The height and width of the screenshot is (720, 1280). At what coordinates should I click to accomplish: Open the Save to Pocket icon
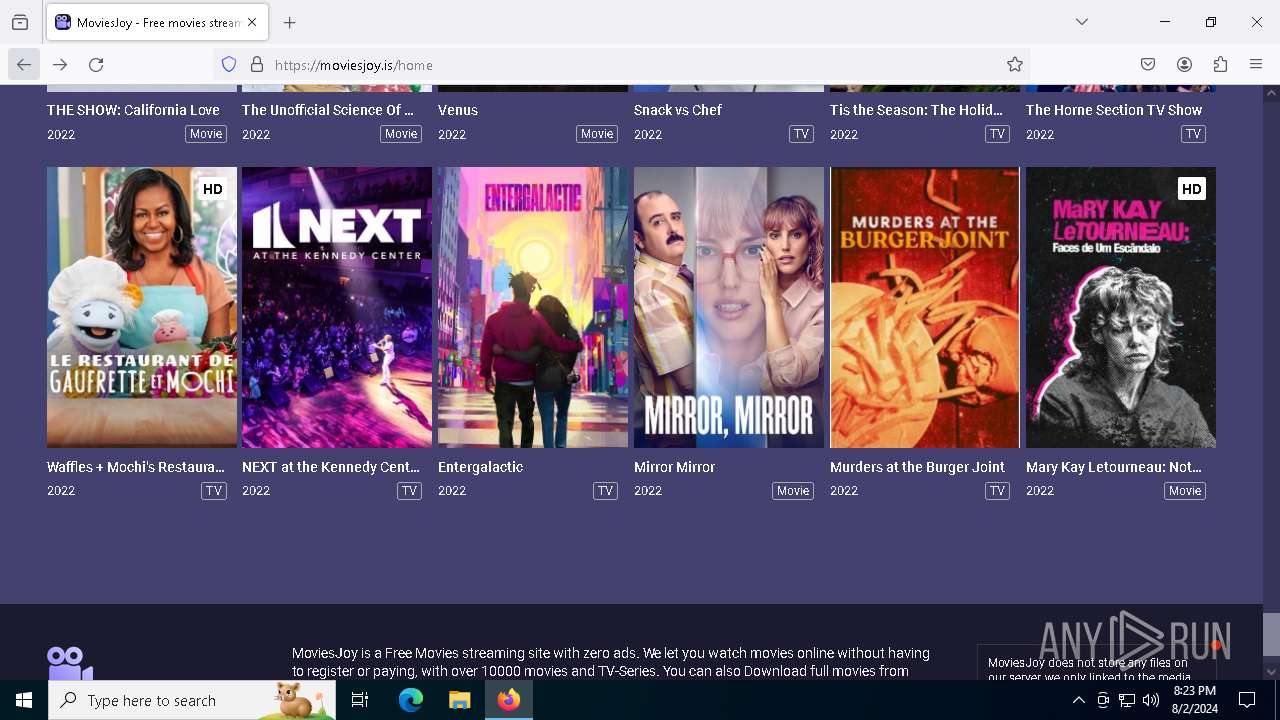[x=1148, y=65]
